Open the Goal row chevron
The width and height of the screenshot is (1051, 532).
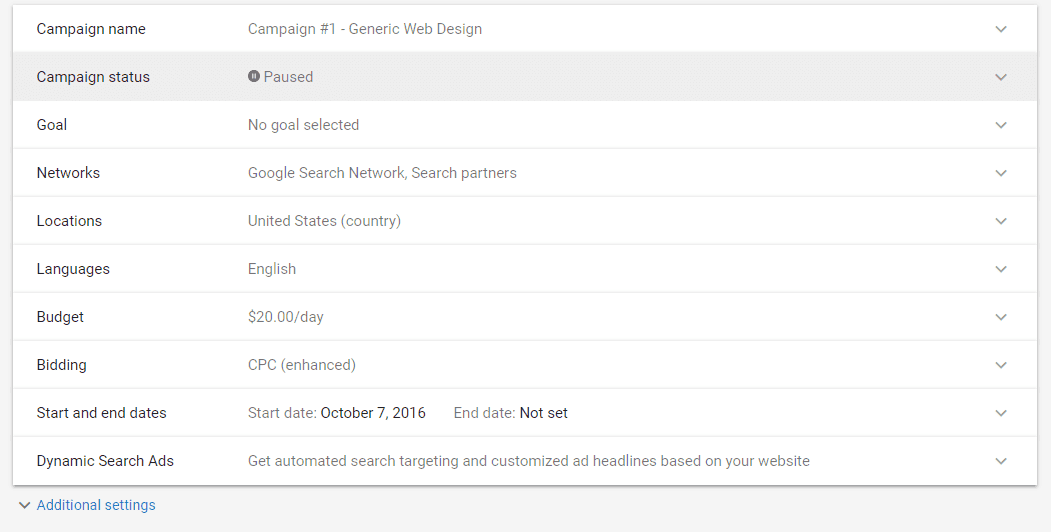[x=1001, y=125]
